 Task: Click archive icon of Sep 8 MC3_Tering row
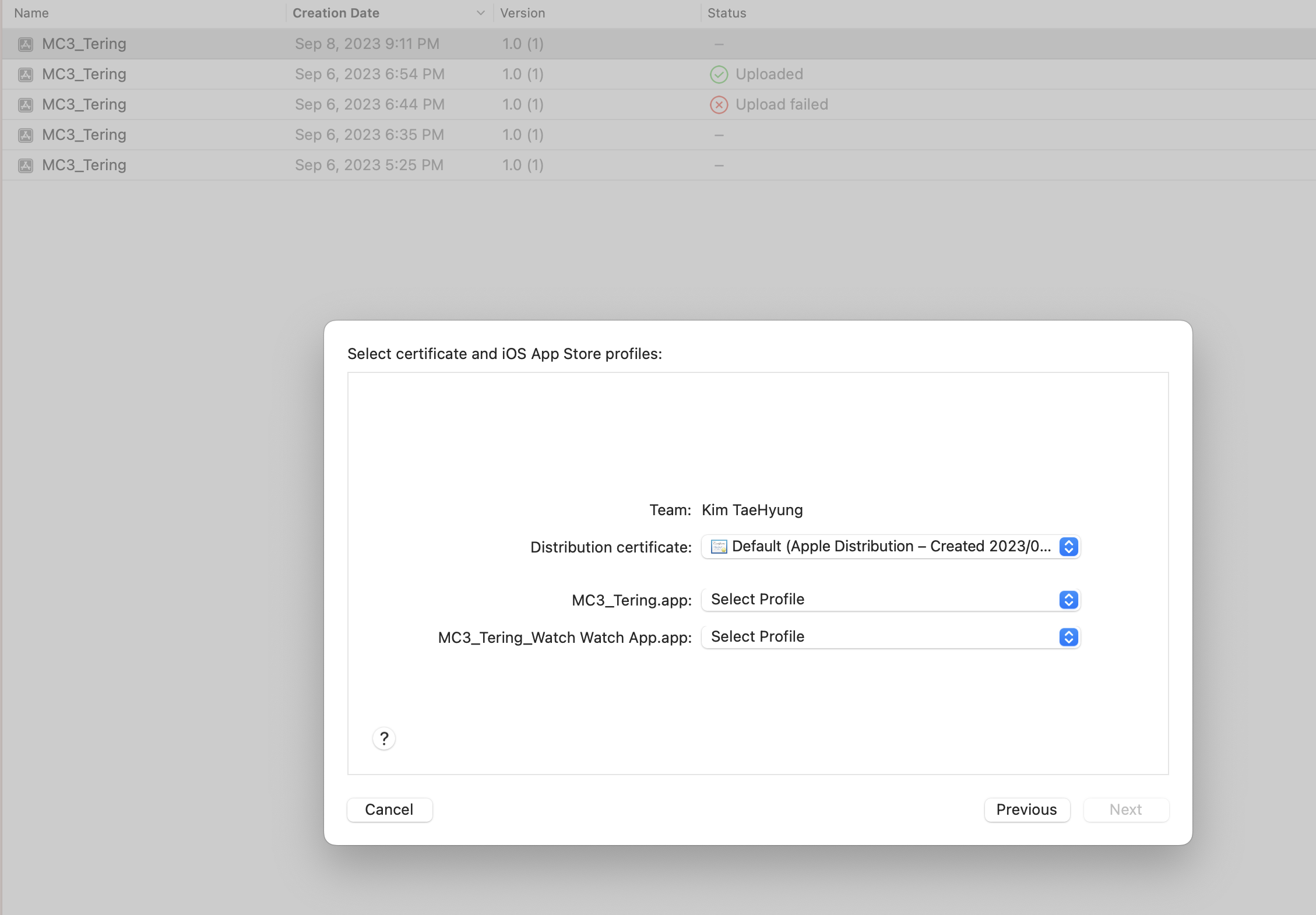click(25, 44)
